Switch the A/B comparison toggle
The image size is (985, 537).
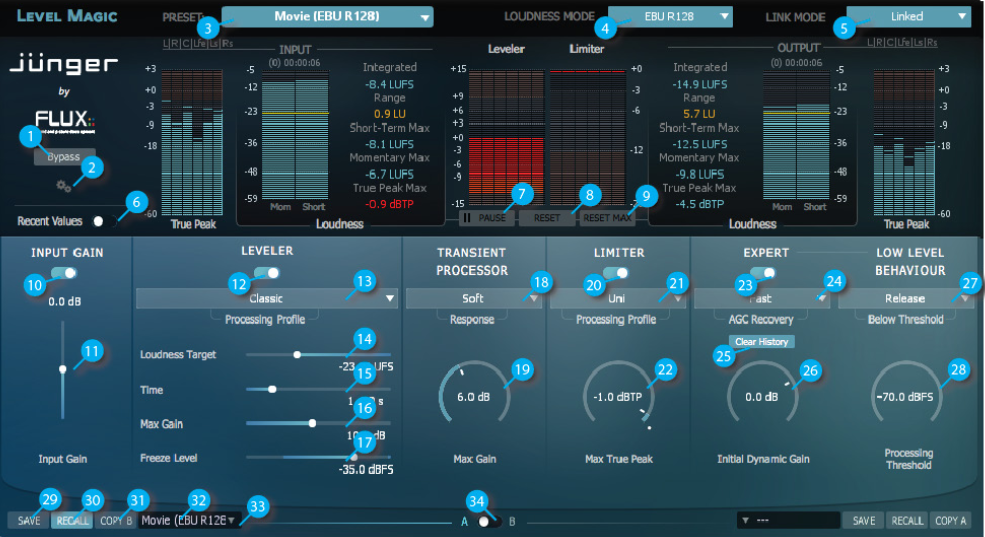487,521
